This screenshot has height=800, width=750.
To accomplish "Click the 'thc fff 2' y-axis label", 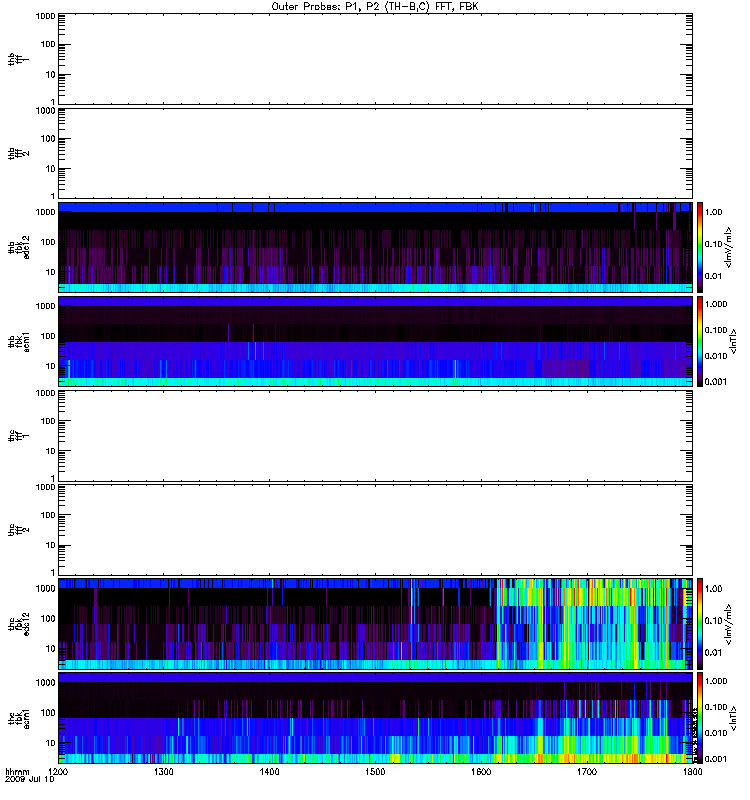I will 18,530.
